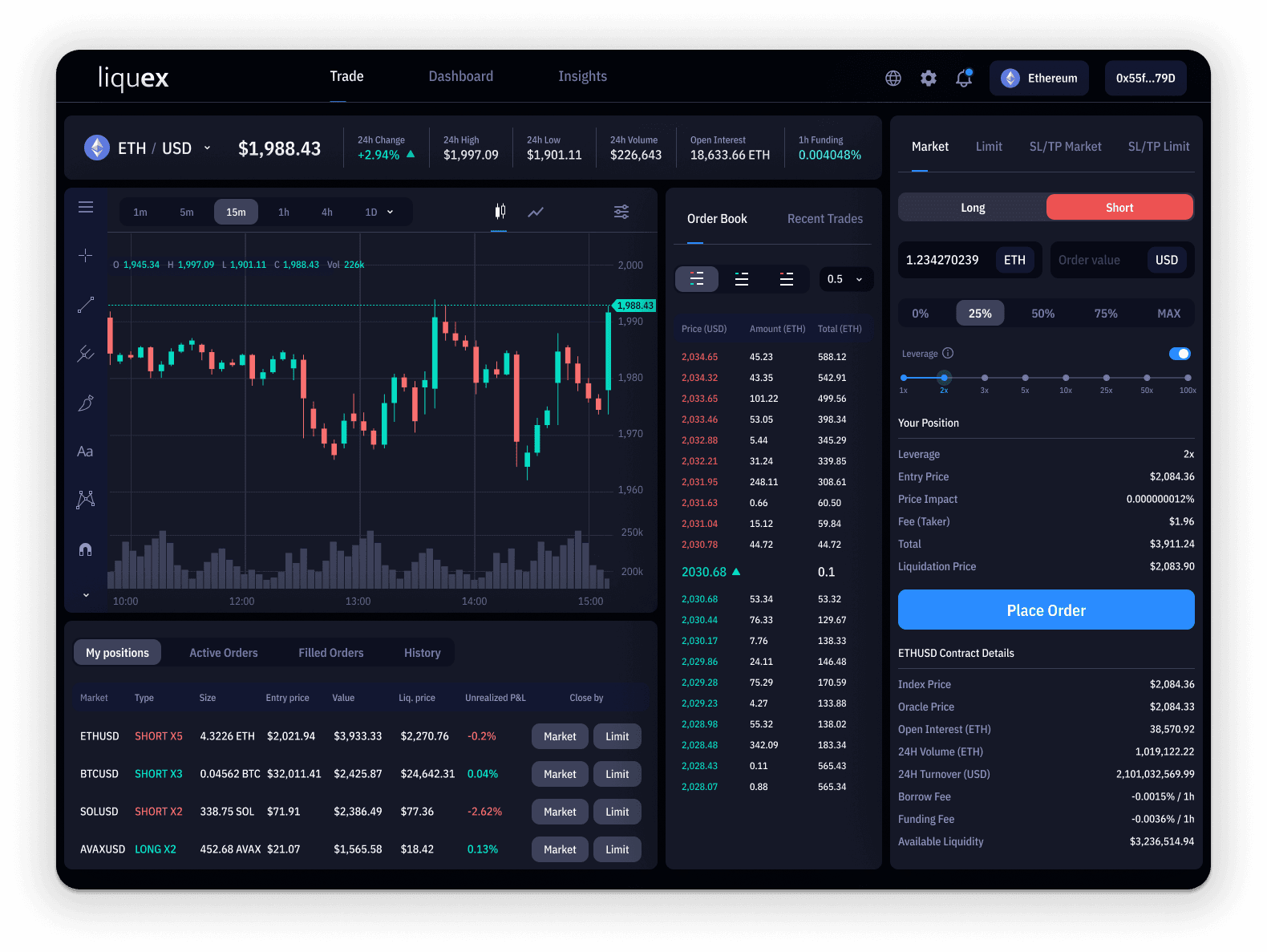Select the Limit order tab

click(989, 147)
